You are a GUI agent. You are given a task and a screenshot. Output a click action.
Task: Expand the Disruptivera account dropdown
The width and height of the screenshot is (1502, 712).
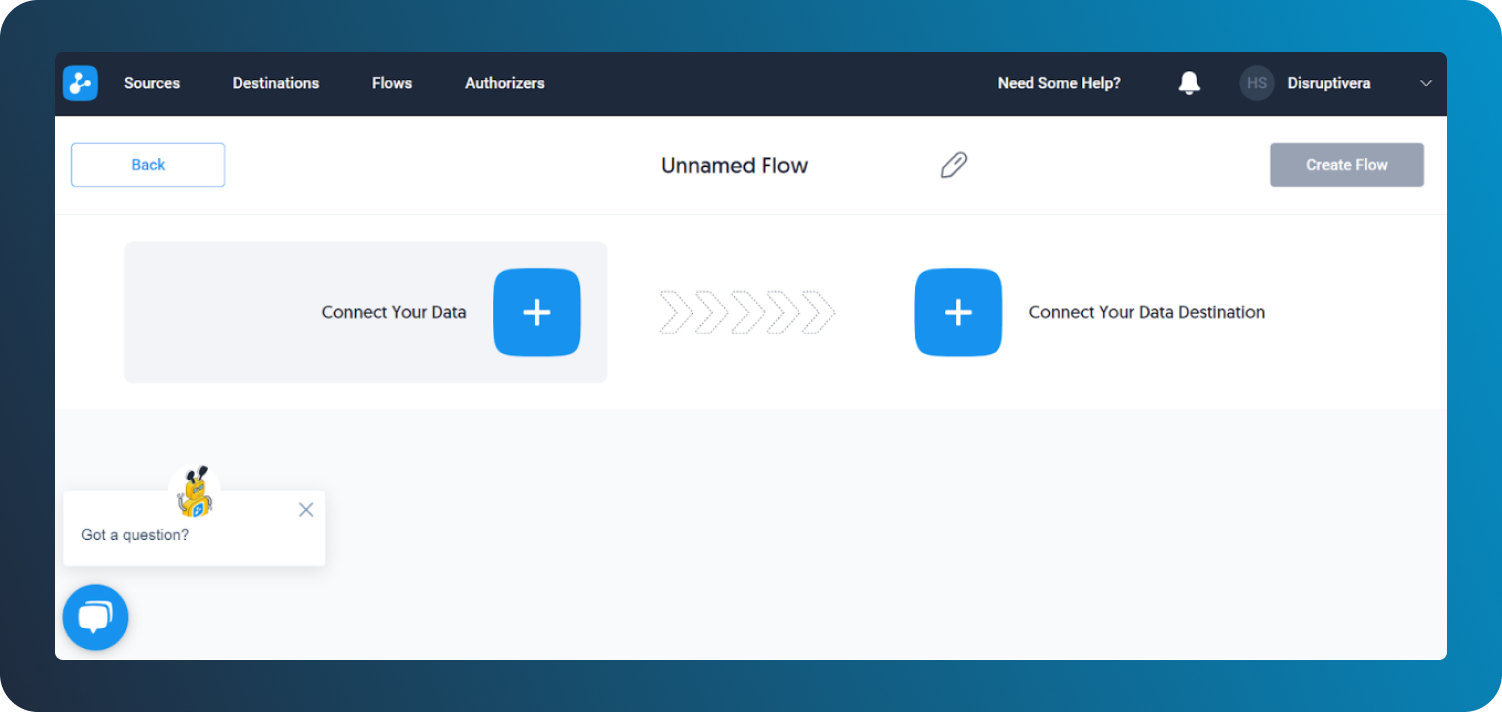[x=1425, y=83]
